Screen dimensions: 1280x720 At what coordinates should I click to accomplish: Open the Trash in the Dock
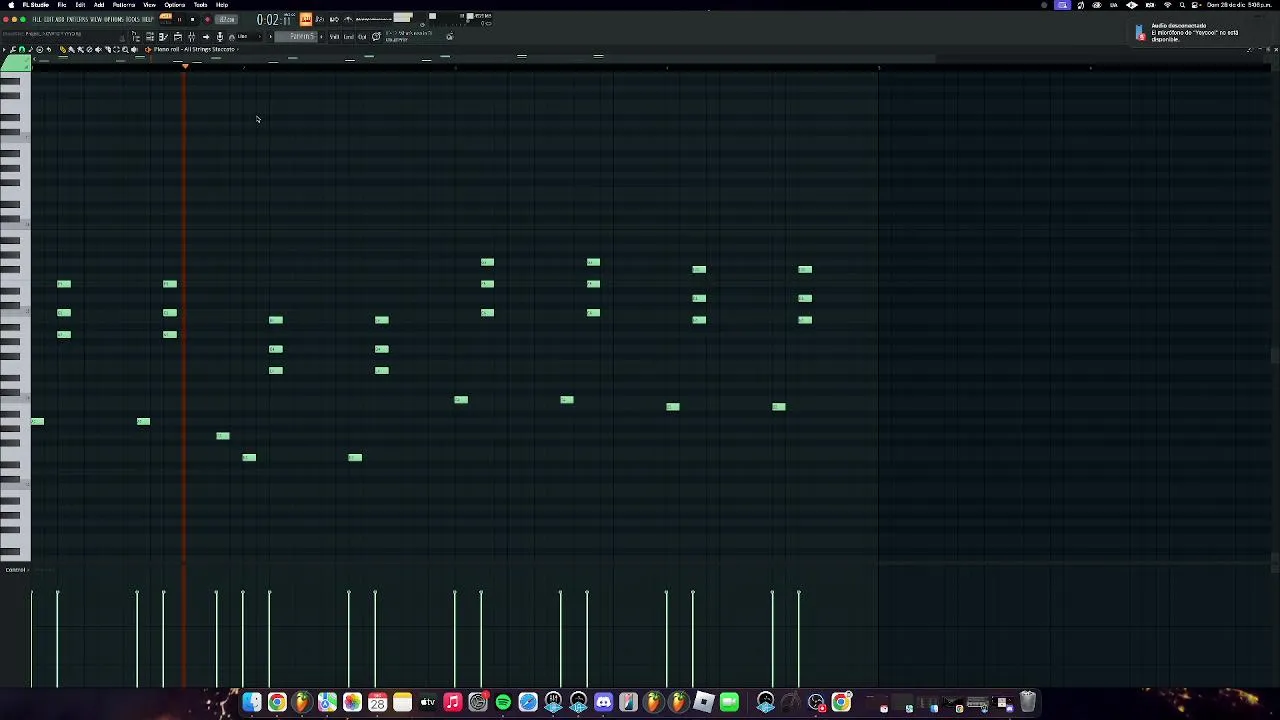click(1027, 702)
